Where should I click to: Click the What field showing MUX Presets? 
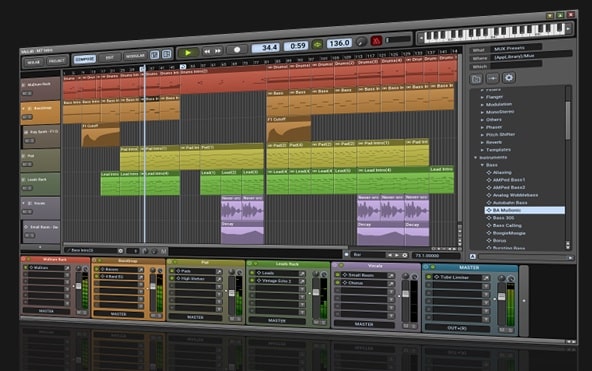tap(516, 48)
